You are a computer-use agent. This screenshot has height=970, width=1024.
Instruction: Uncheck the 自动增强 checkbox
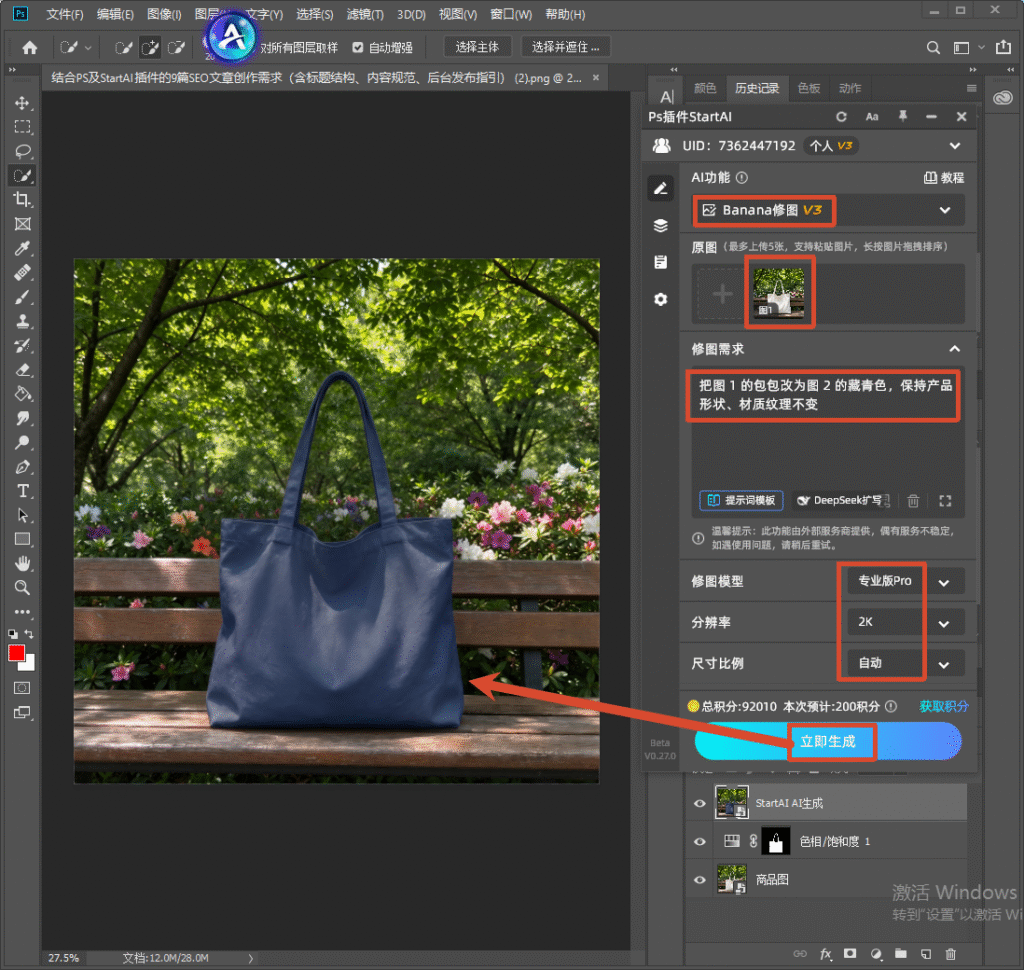(358, 47)
